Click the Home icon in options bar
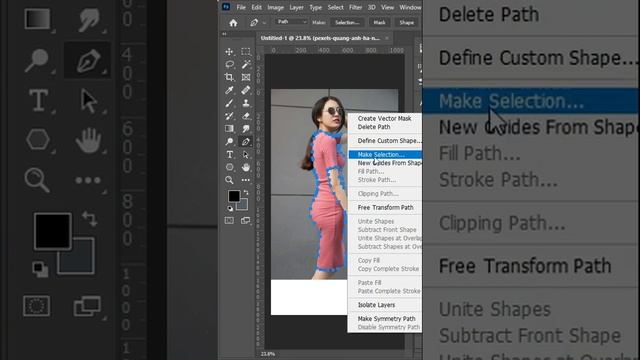Image resolution: width=640 pixels, height=360 pixels. [x=233, y=23]
